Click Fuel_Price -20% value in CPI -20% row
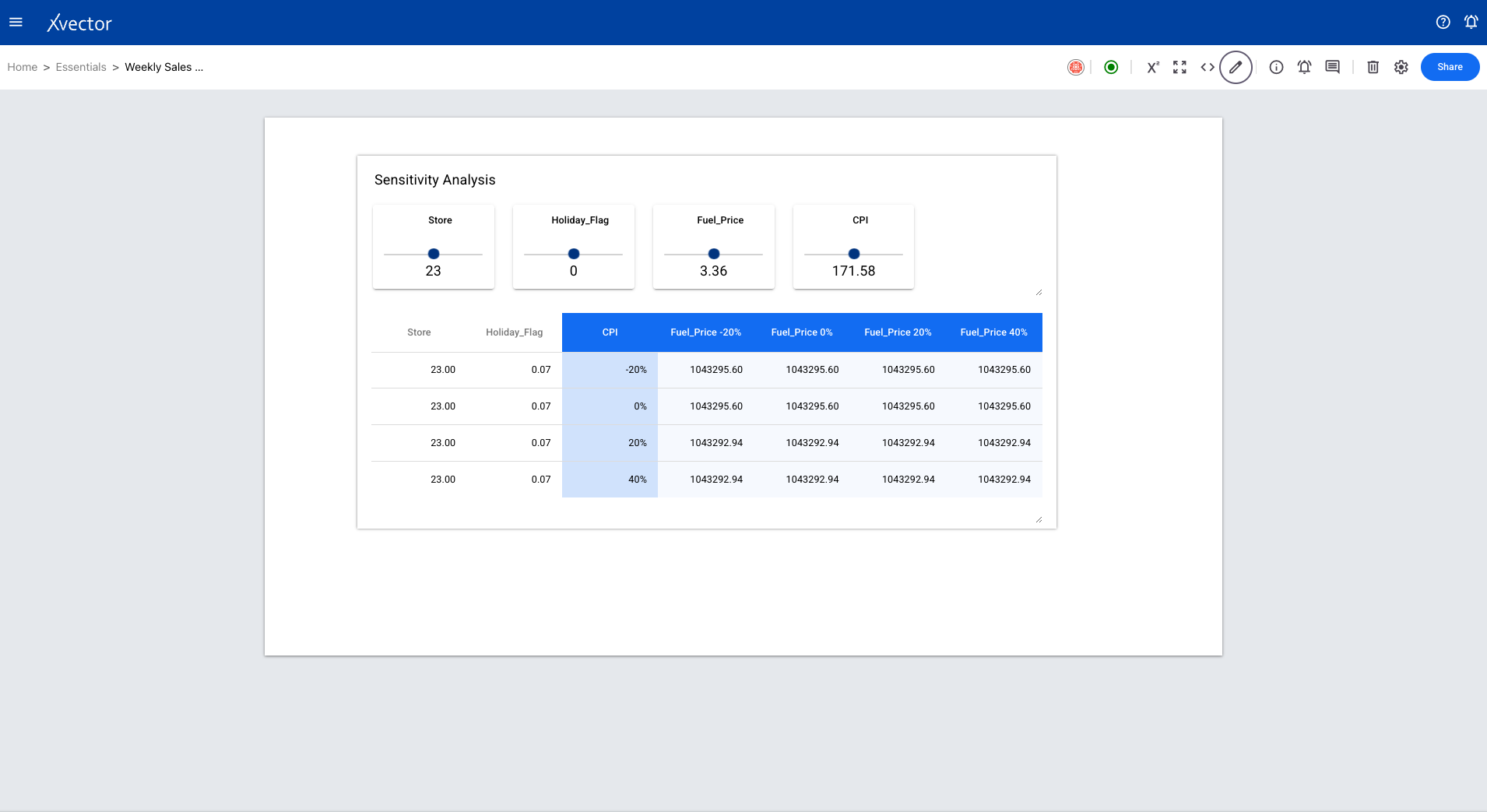The image size is (1487, 812). (716, 370)
